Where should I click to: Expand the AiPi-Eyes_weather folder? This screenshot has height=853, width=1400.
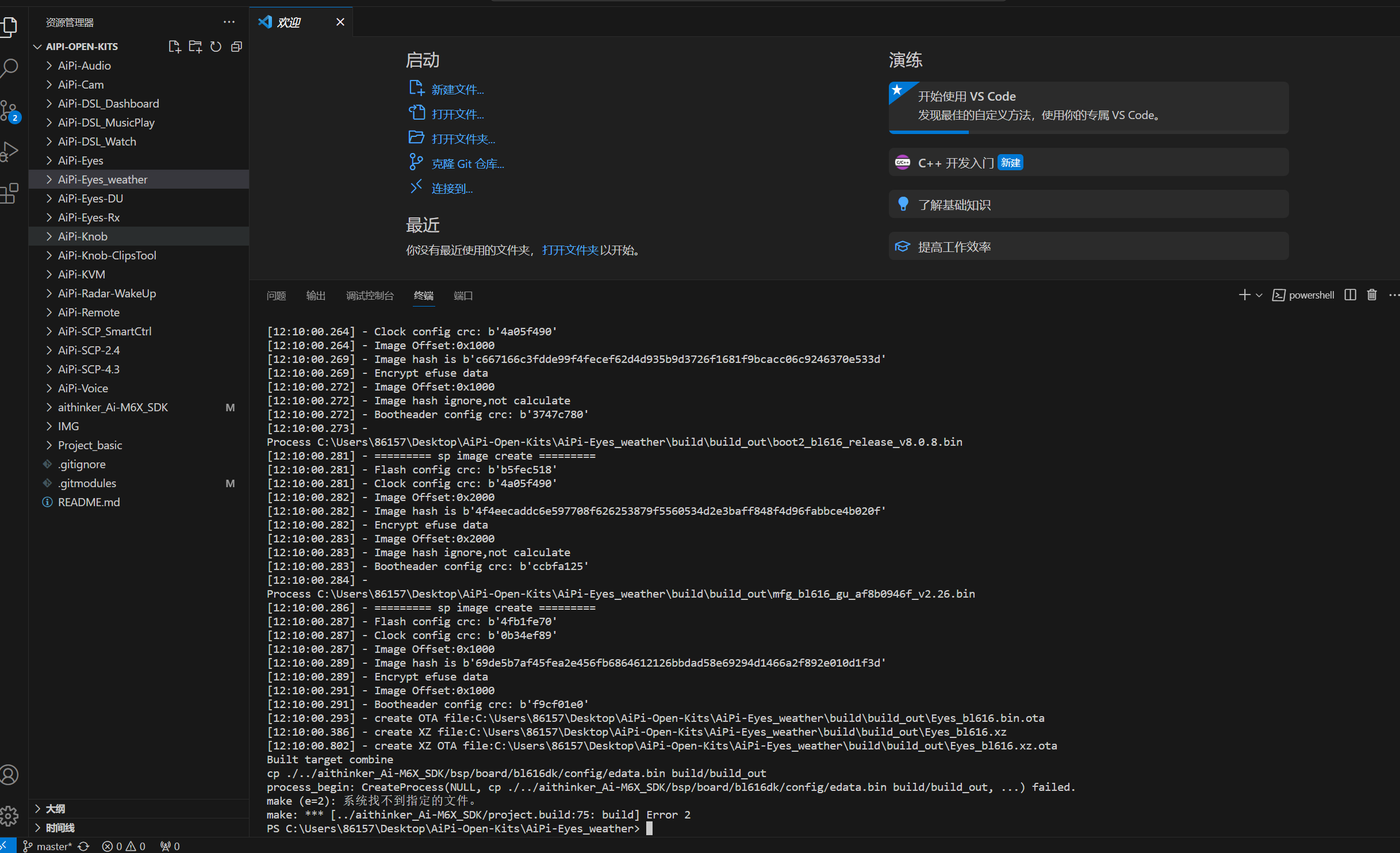(139, 179)
